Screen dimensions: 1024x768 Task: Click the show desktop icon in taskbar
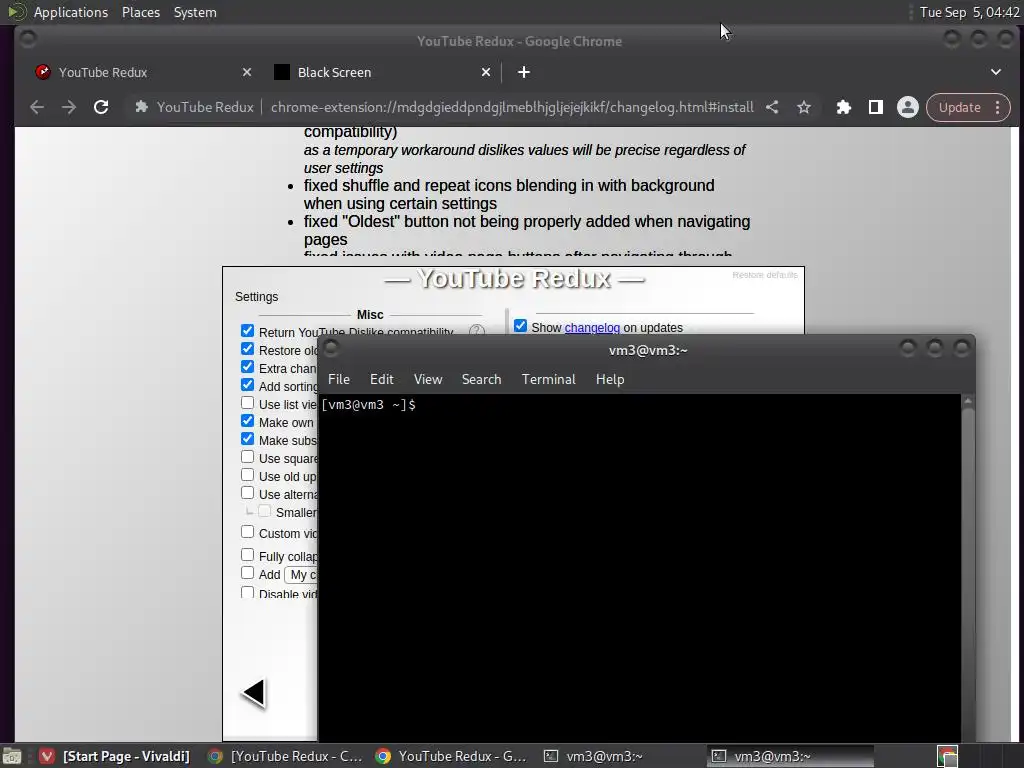[x=12, y=756]
